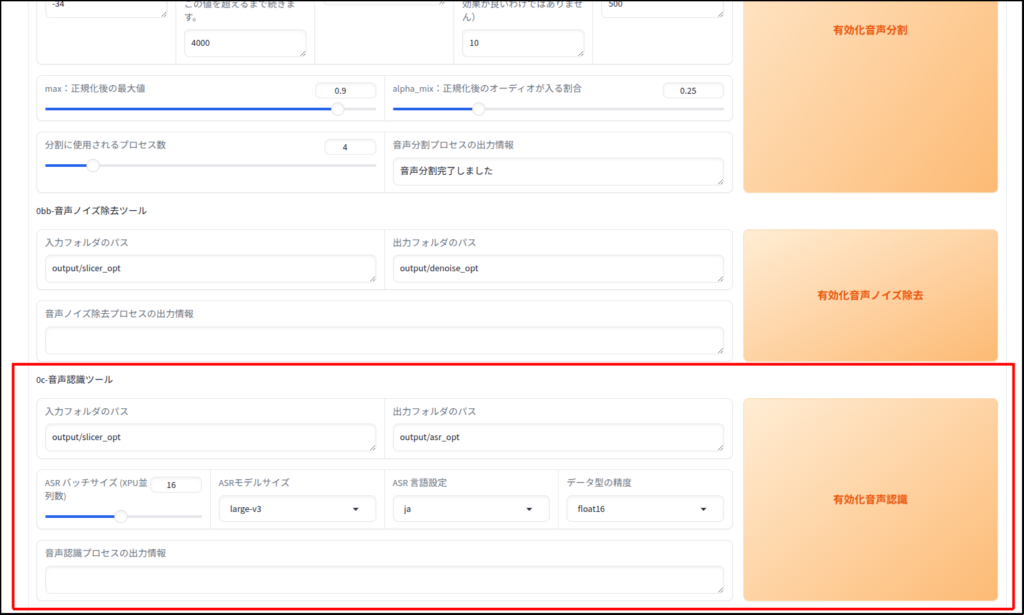Select the max value box showing 0.9
1024x615 pixels.
pyautogui.click(x=345, y=91)
